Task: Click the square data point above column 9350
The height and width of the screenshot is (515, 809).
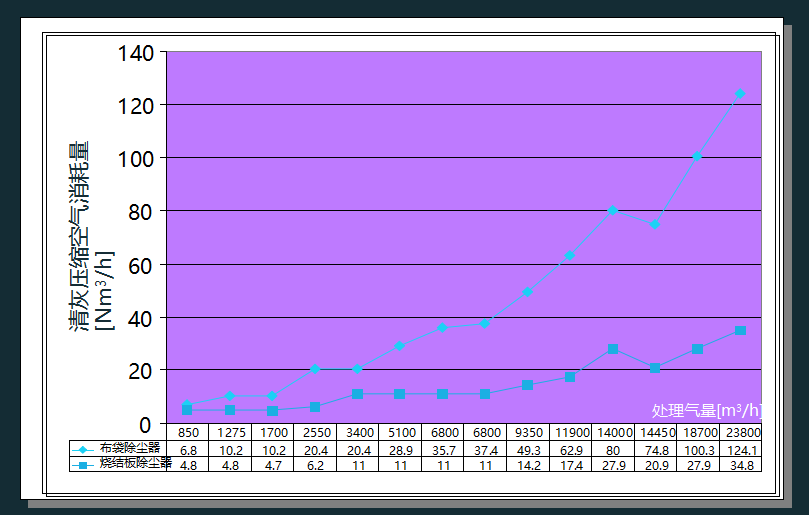Action: 527,385
